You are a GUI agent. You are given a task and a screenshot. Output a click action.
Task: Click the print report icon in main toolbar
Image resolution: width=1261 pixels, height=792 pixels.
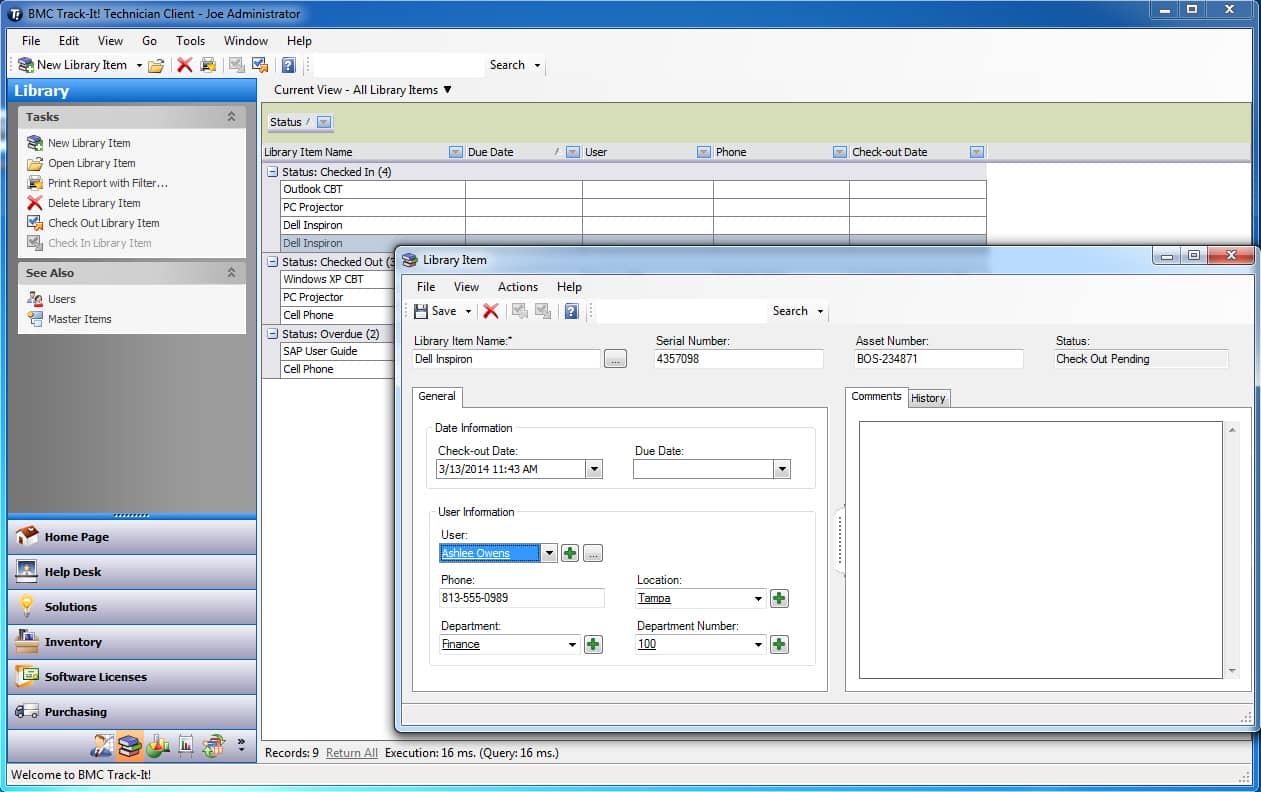[x=208, y=65]
